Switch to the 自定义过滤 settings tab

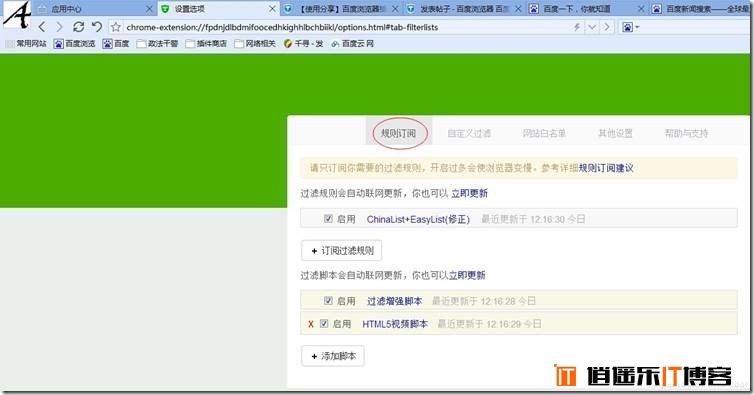pyautogui.click(x=469, y=133)
